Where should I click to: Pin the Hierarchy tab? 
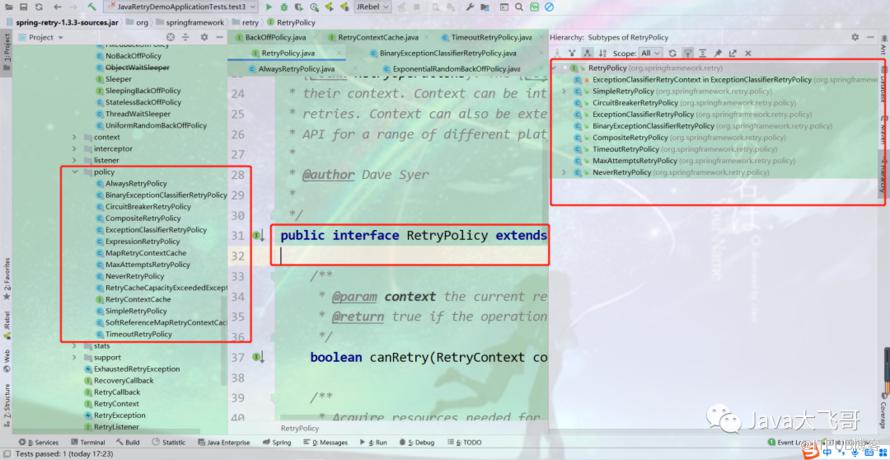coord(718,52)
